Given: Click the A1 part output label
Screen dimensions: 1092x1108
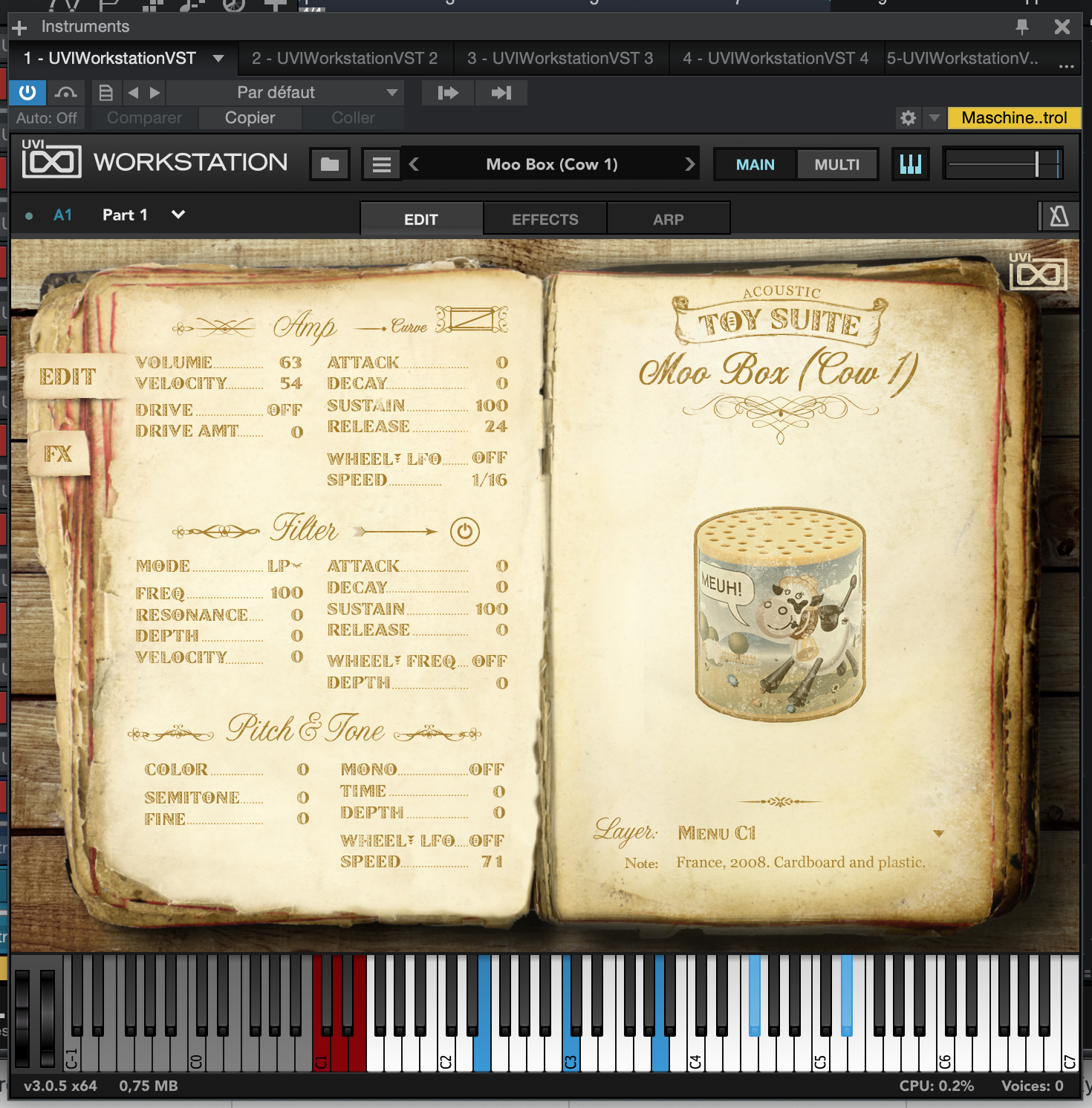Looking at the screenshot, I should 63,215.
